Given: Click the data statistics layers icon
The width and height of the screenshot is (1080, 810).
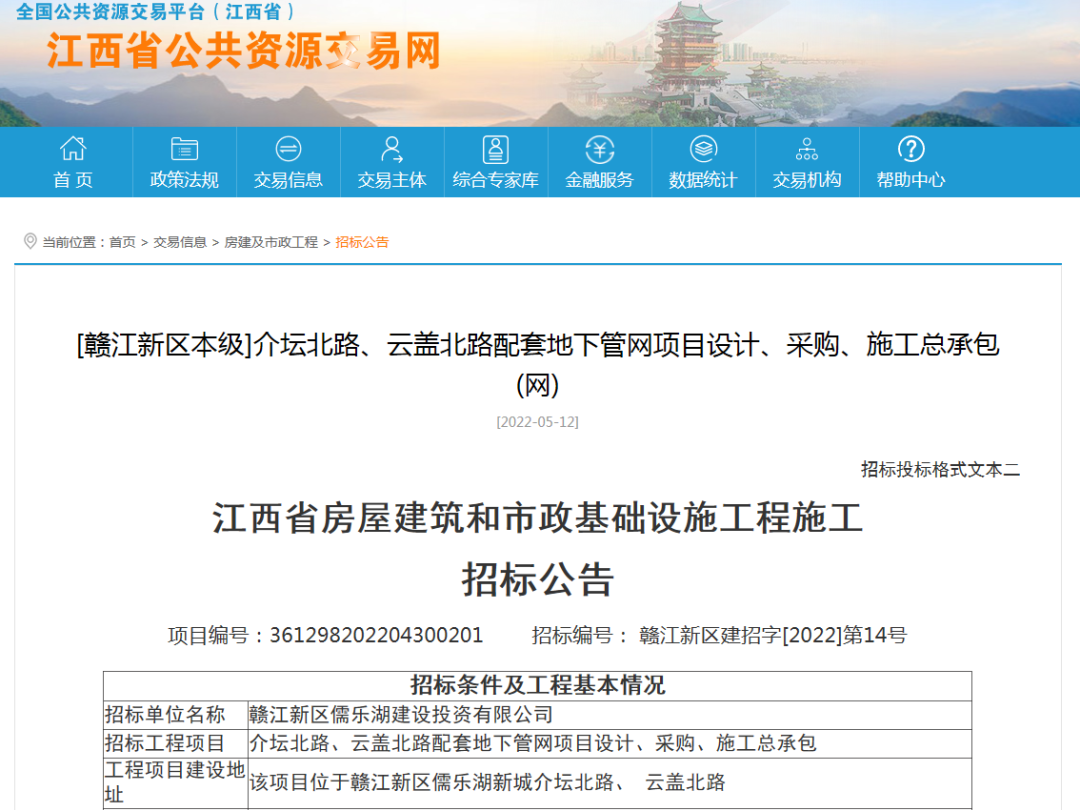Looking at the screenshot, I should [x=703, y=149].
